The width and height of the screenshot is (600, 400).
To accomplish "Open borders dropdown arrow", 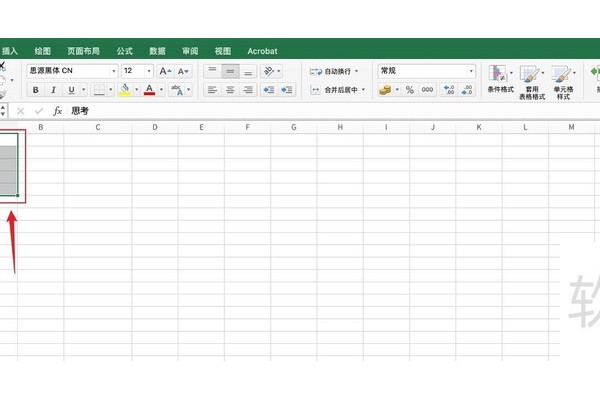I will pyautogui.click(x=111, y=90).
